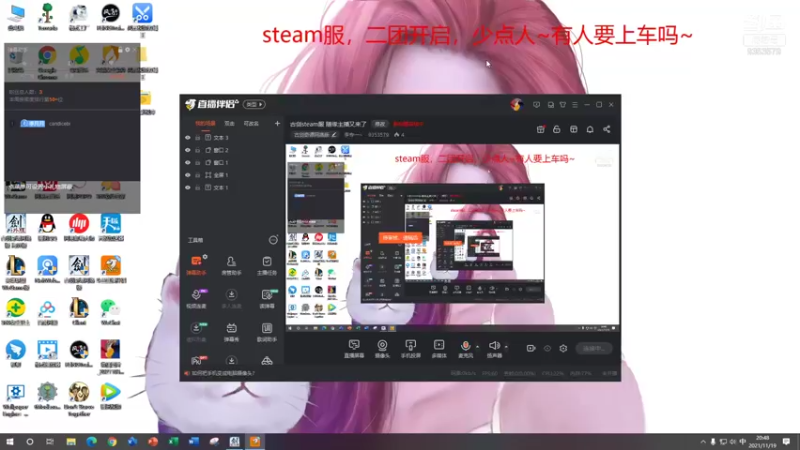Open the QQ penguin desktop shortcut
This screenshot has height=450, width=800.
(47, 227)
